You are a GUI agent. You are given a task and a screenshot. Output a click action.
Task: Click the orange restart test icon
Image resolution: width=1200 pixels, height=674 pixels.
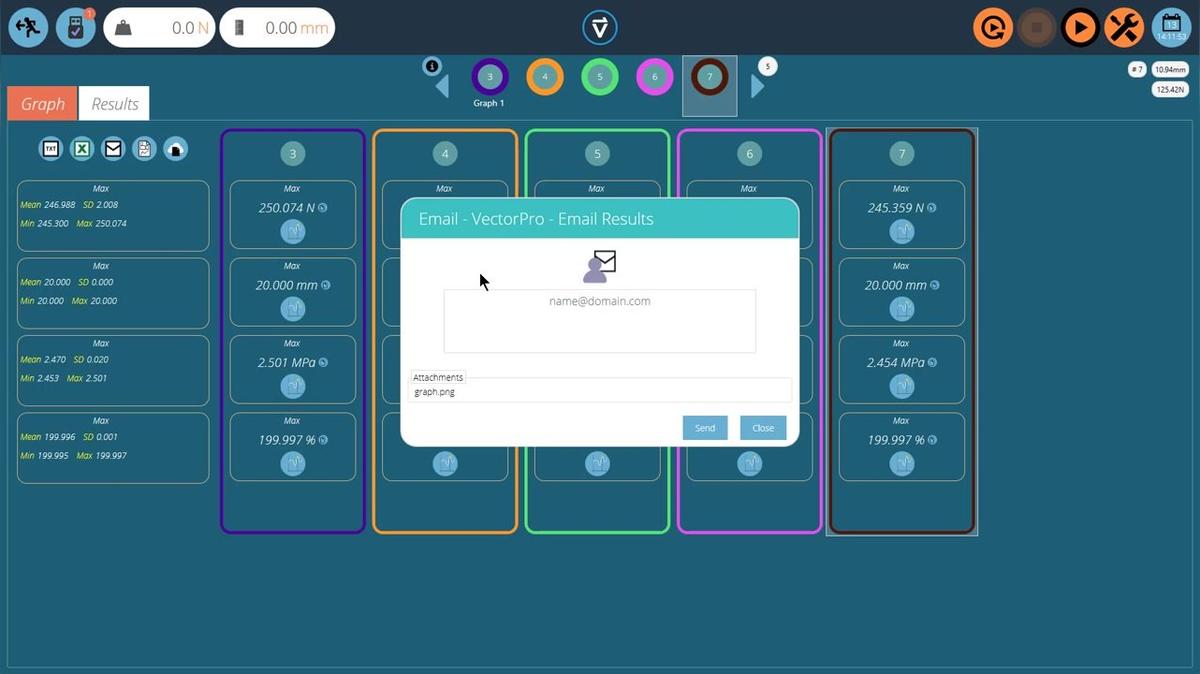(992, 28)
